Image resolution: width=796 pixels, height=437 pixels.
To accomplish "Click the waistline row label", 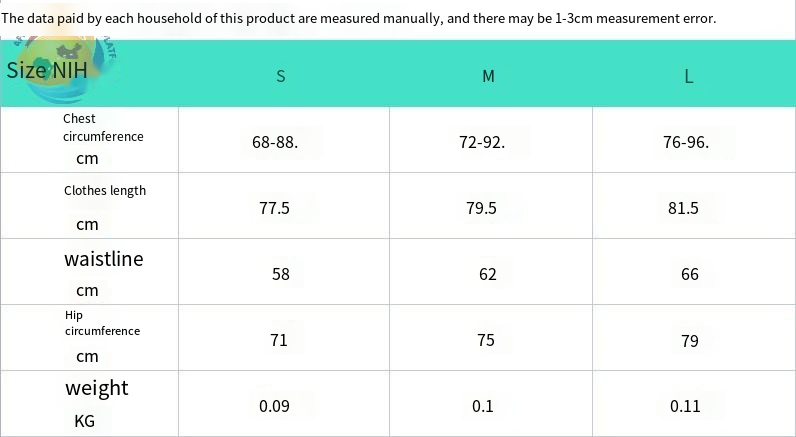I will tap(104, 273).
